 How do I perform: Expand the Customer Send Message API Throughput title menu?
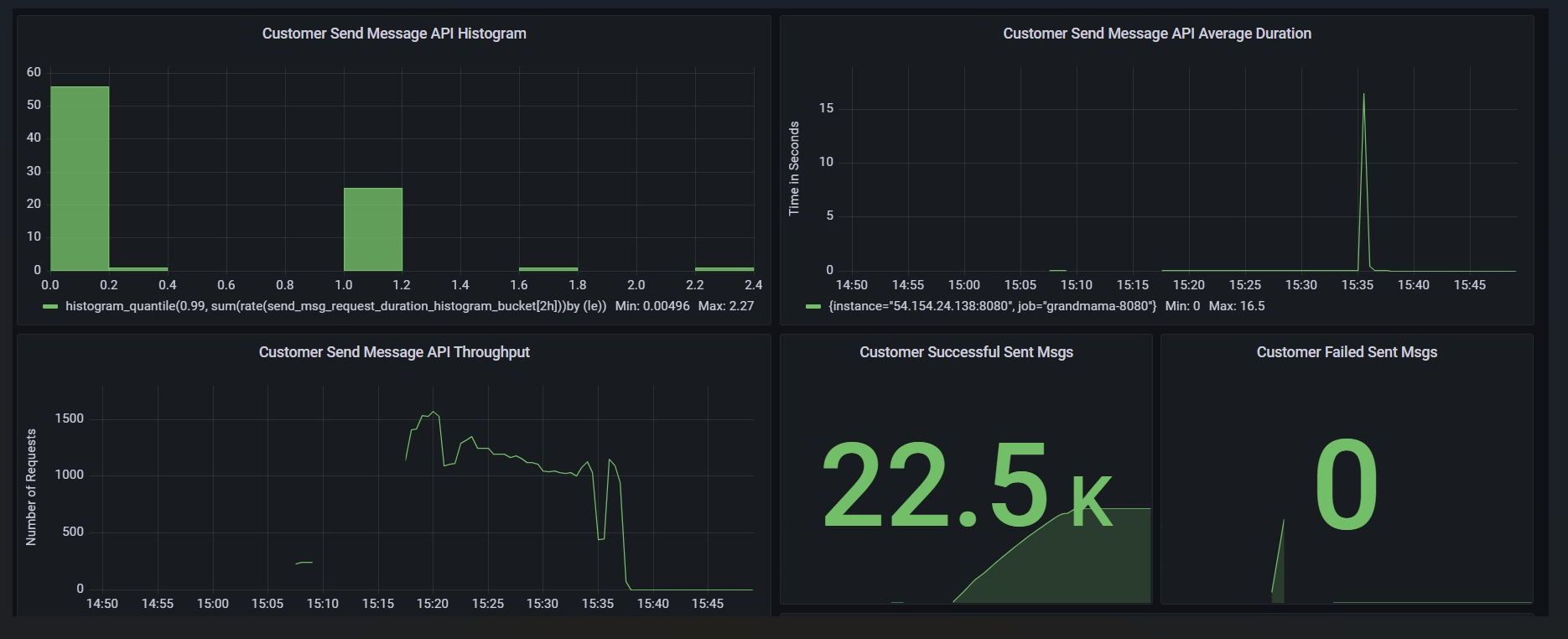tap(394, 352)
